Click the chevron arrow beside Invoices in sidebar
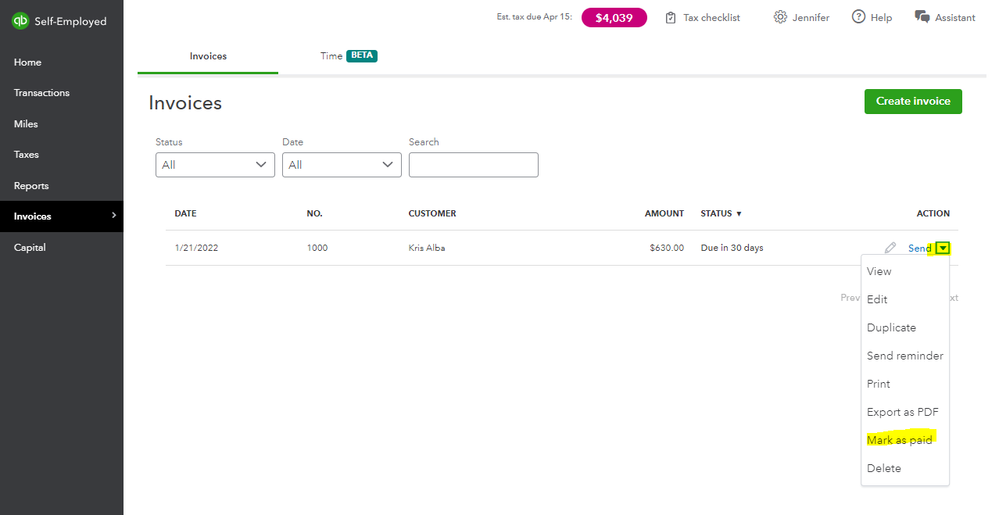 [114, 215]
